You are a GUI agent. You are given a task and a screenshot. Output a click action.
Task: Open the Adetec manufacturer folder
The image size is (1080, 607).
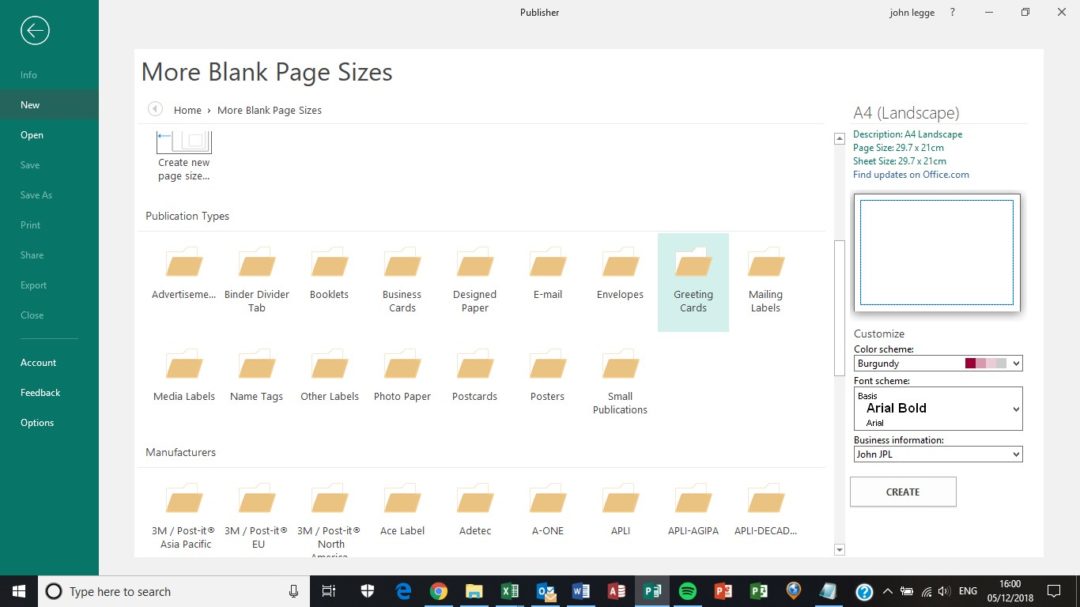(x=475, y=511)
